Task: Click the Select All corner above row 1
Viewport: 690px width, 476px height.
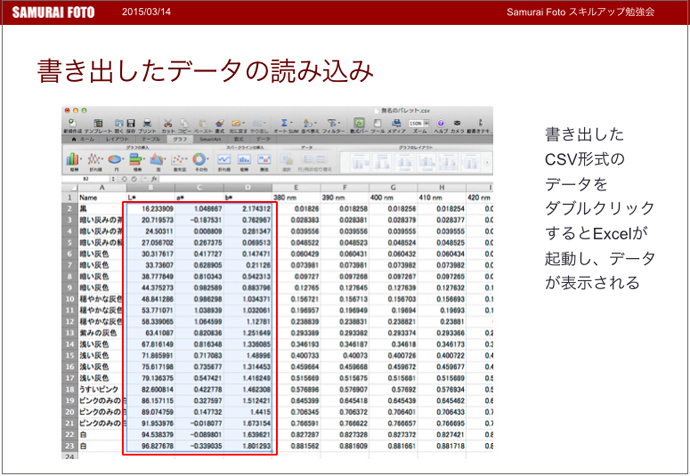Action: point(70,187)
